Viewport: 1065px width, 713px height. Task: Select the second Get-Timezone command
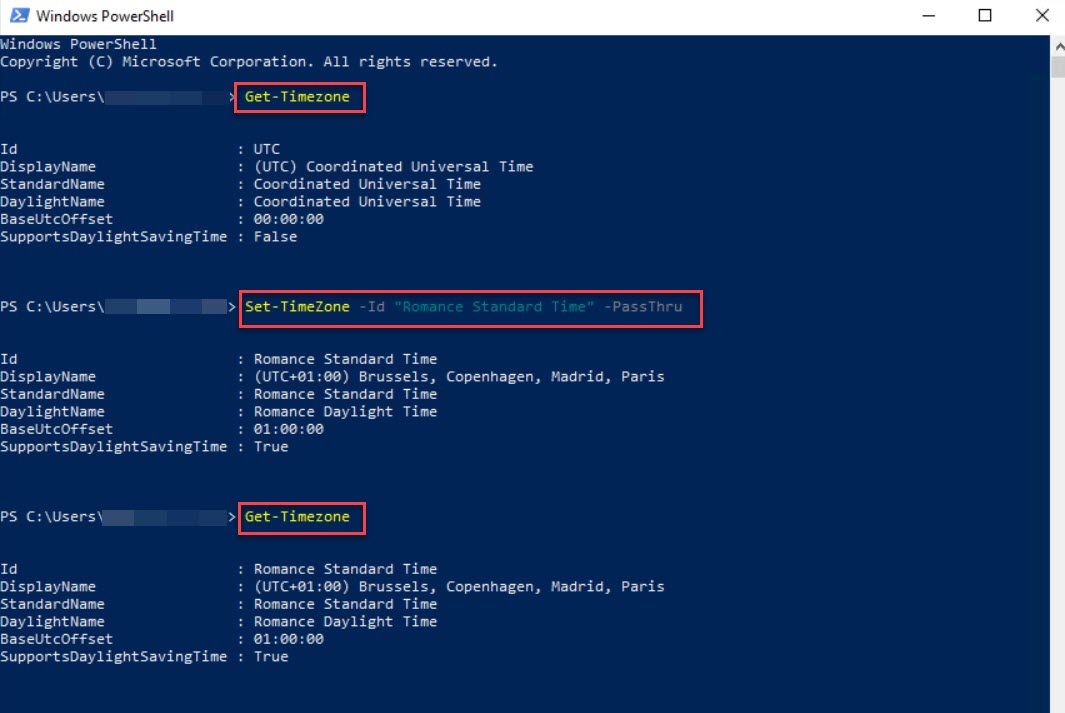click(300, 518)
